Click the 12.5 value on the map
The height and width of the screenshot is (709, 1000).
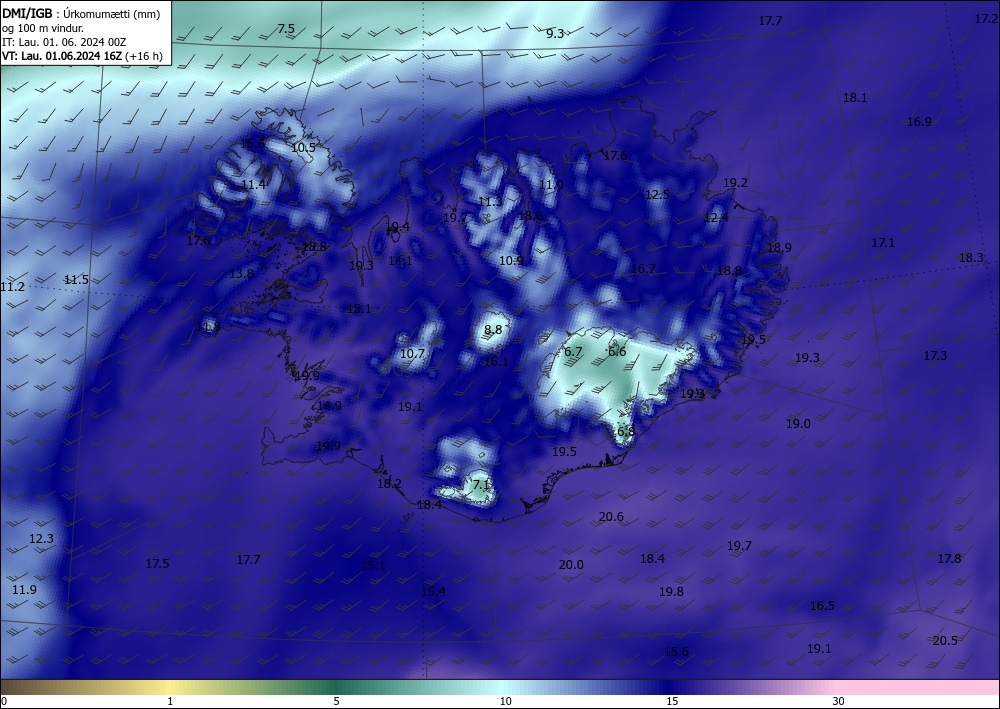(x=657, y=194)
